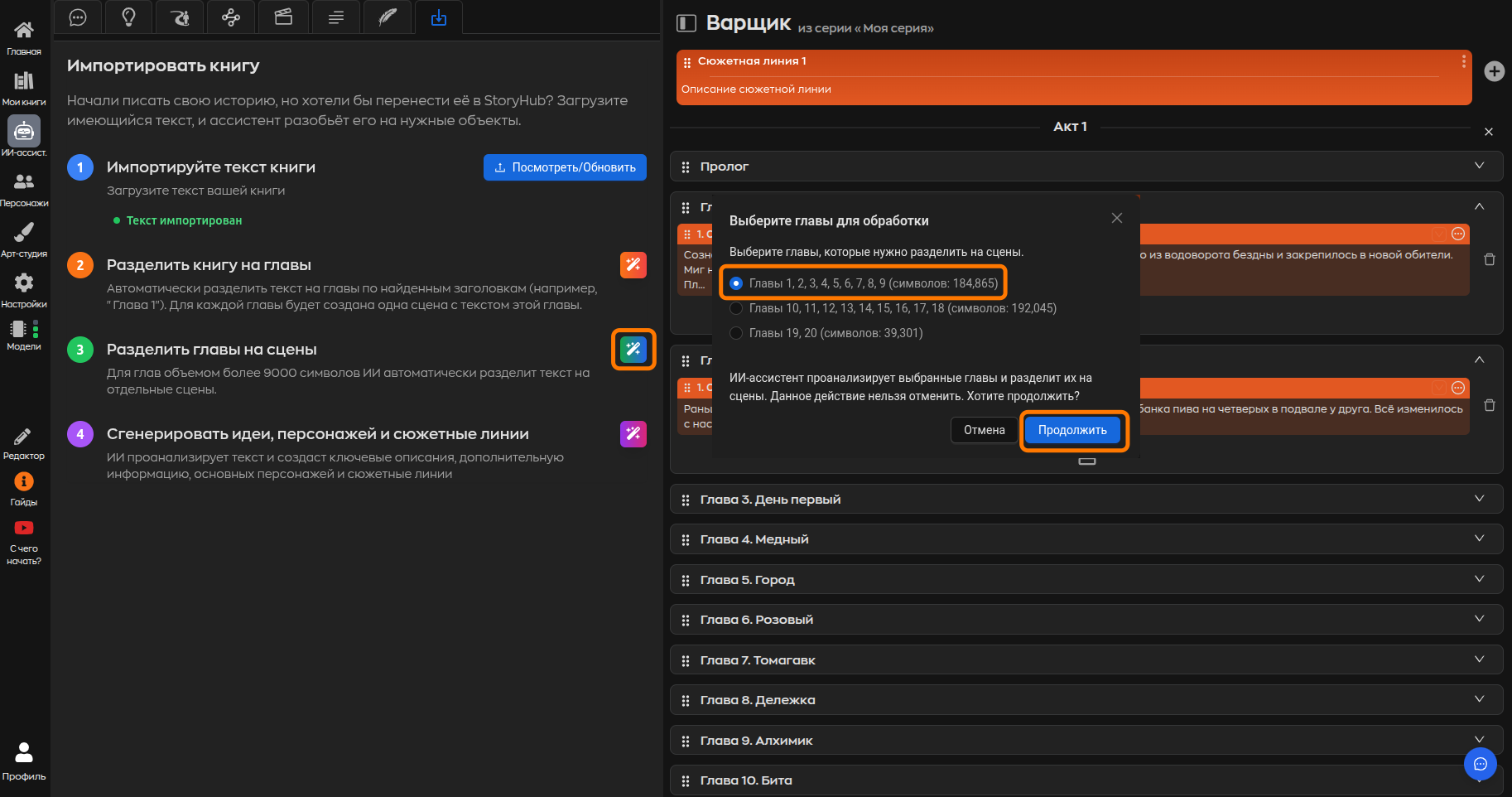Close the chapter selection dialog
Viewport: 1512px width, 797px height.
coord(1117,218)
